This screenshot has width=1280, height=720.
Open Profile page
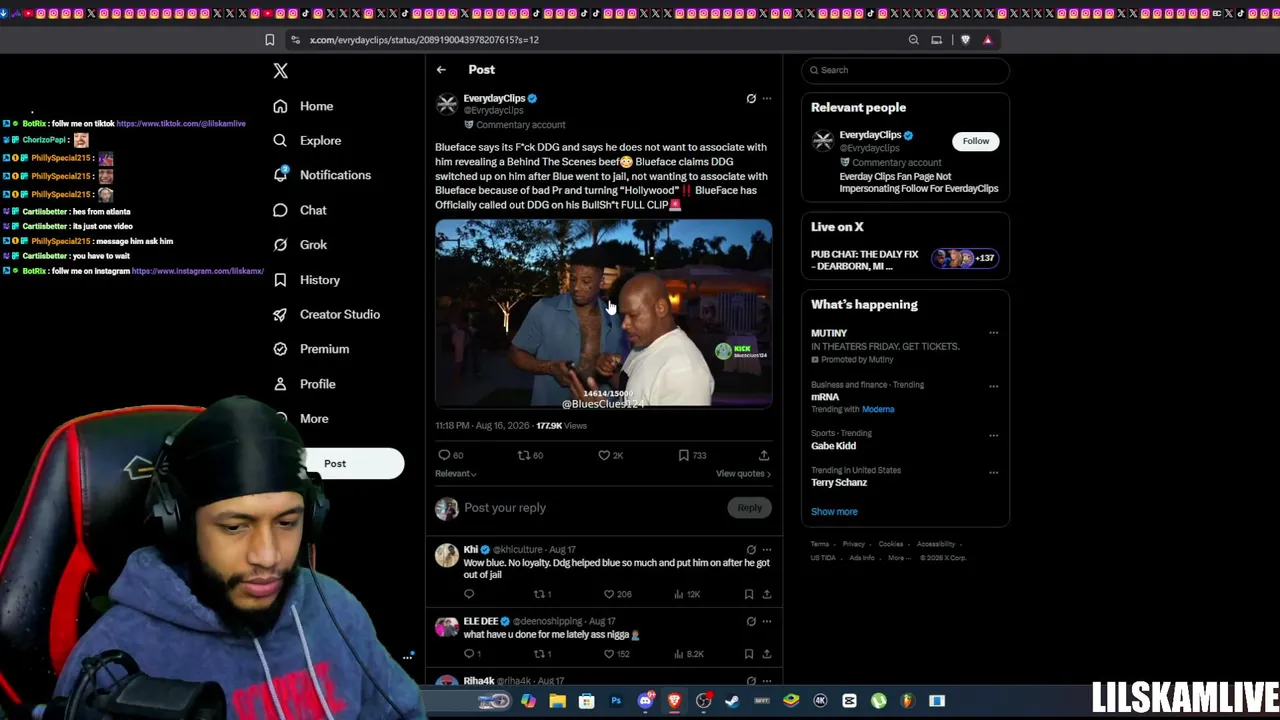(x=304, y=384)
